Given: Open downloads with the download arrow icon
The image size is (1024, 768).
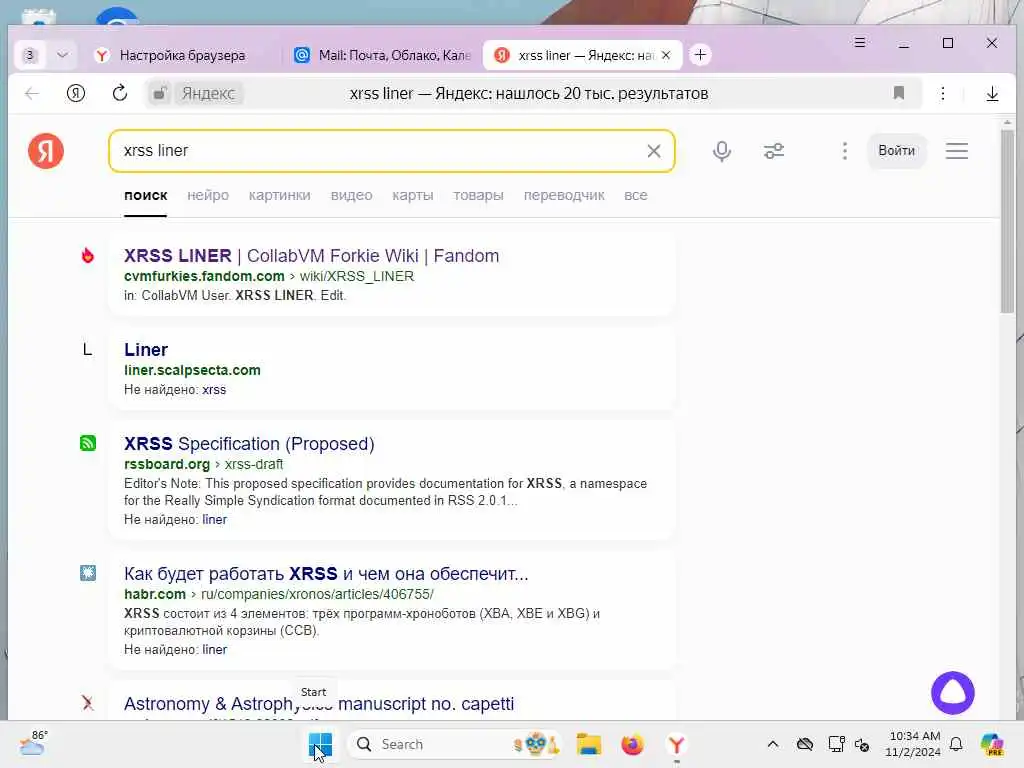Looking at the screenshot, I should pyautogui.click(x=992, y=93).
